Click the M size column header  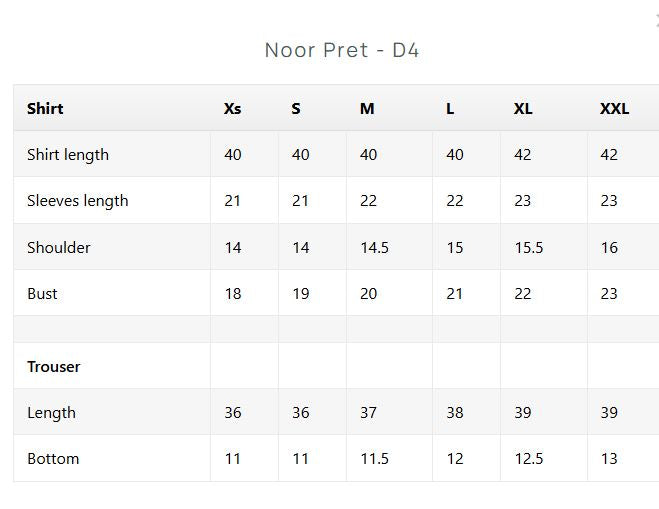(x=367, y=109)
